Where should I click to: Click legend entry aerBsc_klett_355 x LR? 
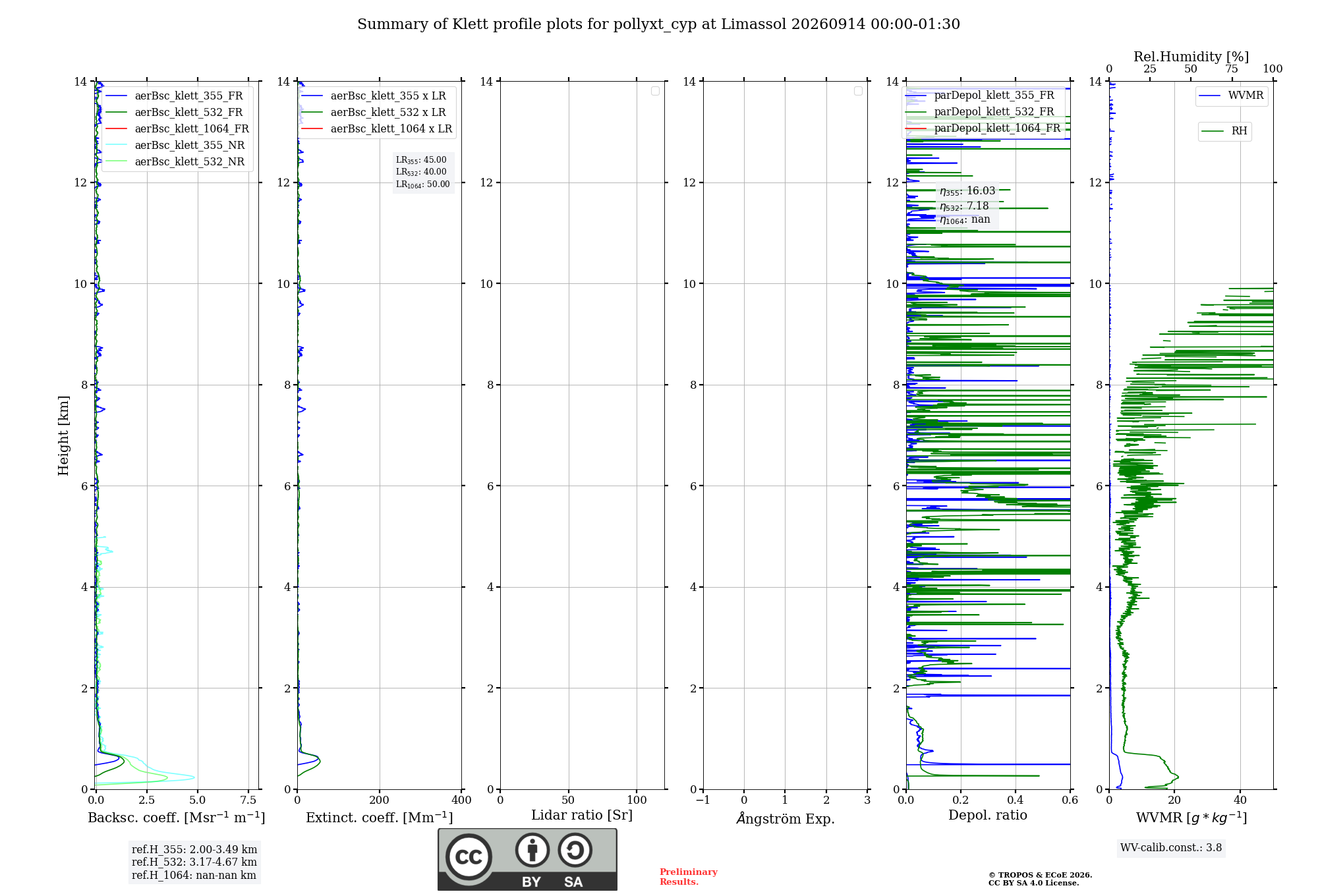point(374,96)
